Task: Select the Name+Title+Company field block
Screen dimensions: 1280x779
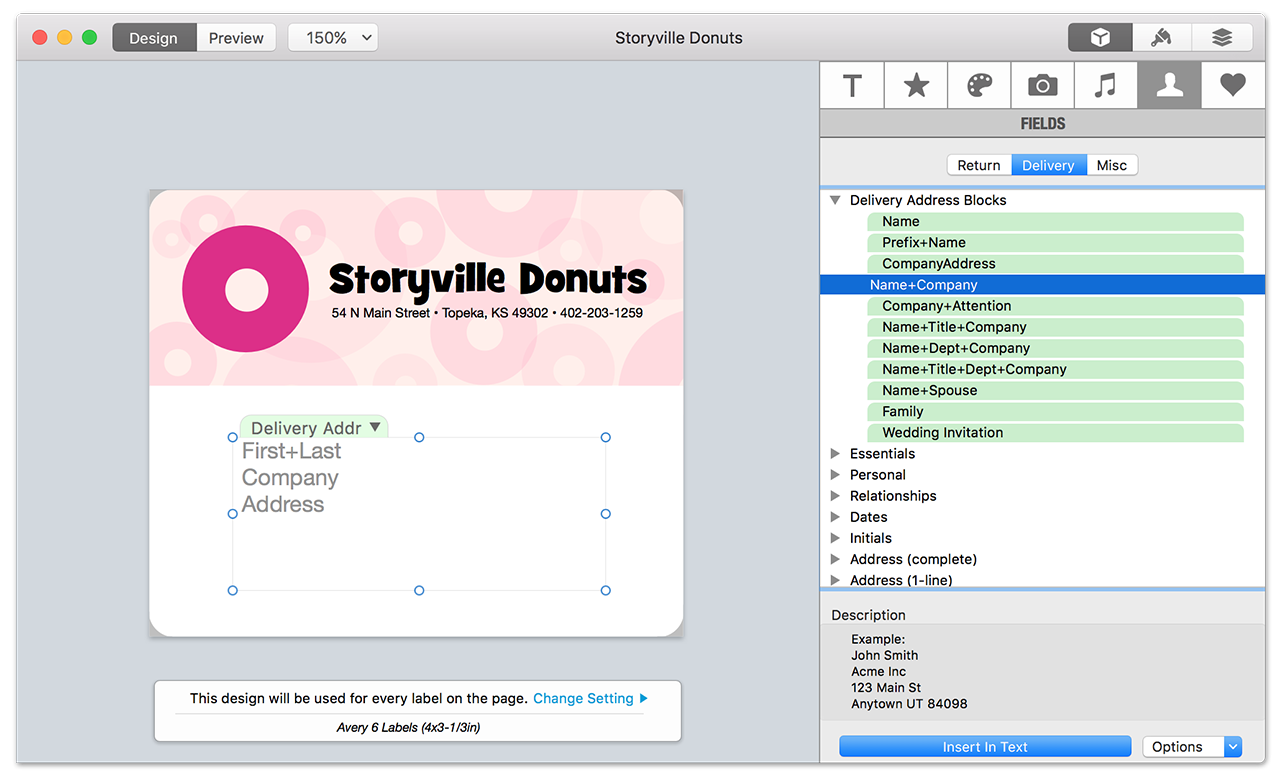Action: [1055, 327]
